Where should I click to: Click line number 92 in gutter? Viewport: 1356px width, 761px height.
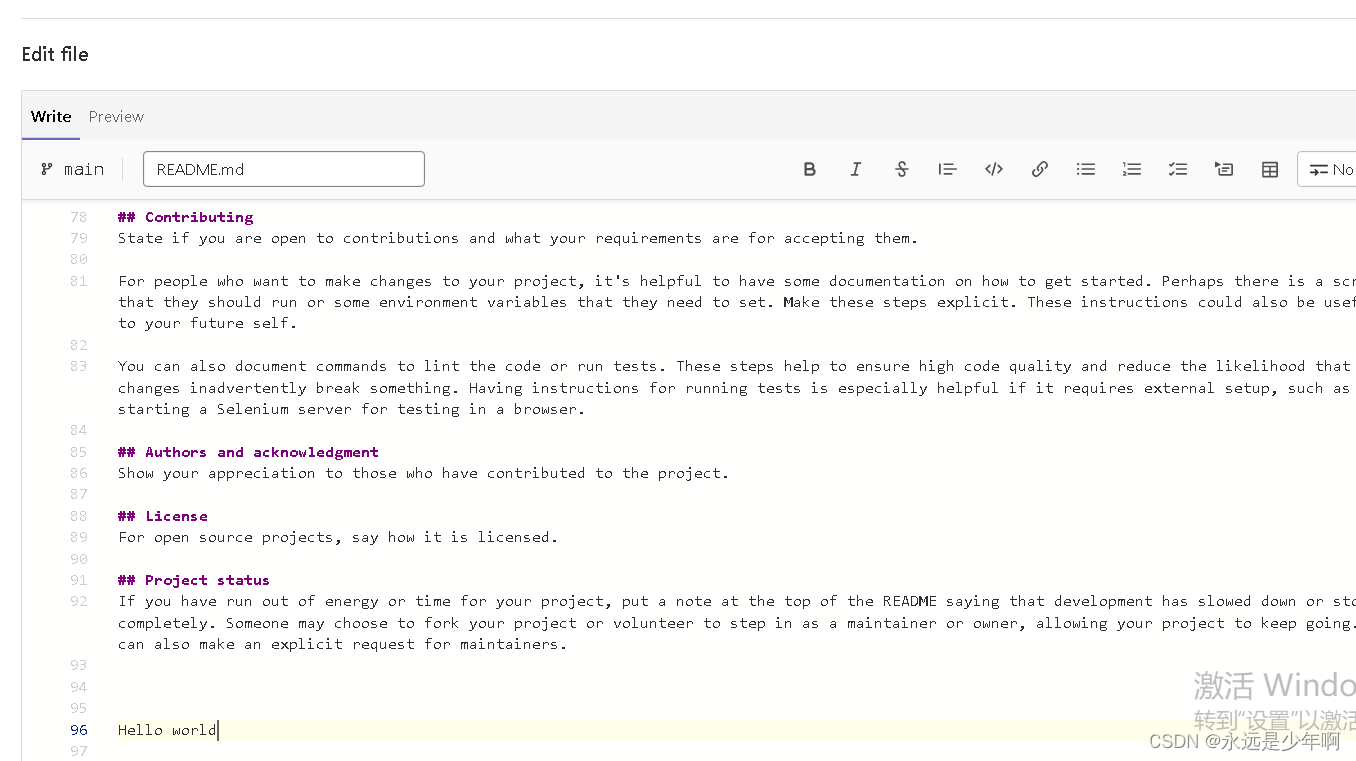79,601
